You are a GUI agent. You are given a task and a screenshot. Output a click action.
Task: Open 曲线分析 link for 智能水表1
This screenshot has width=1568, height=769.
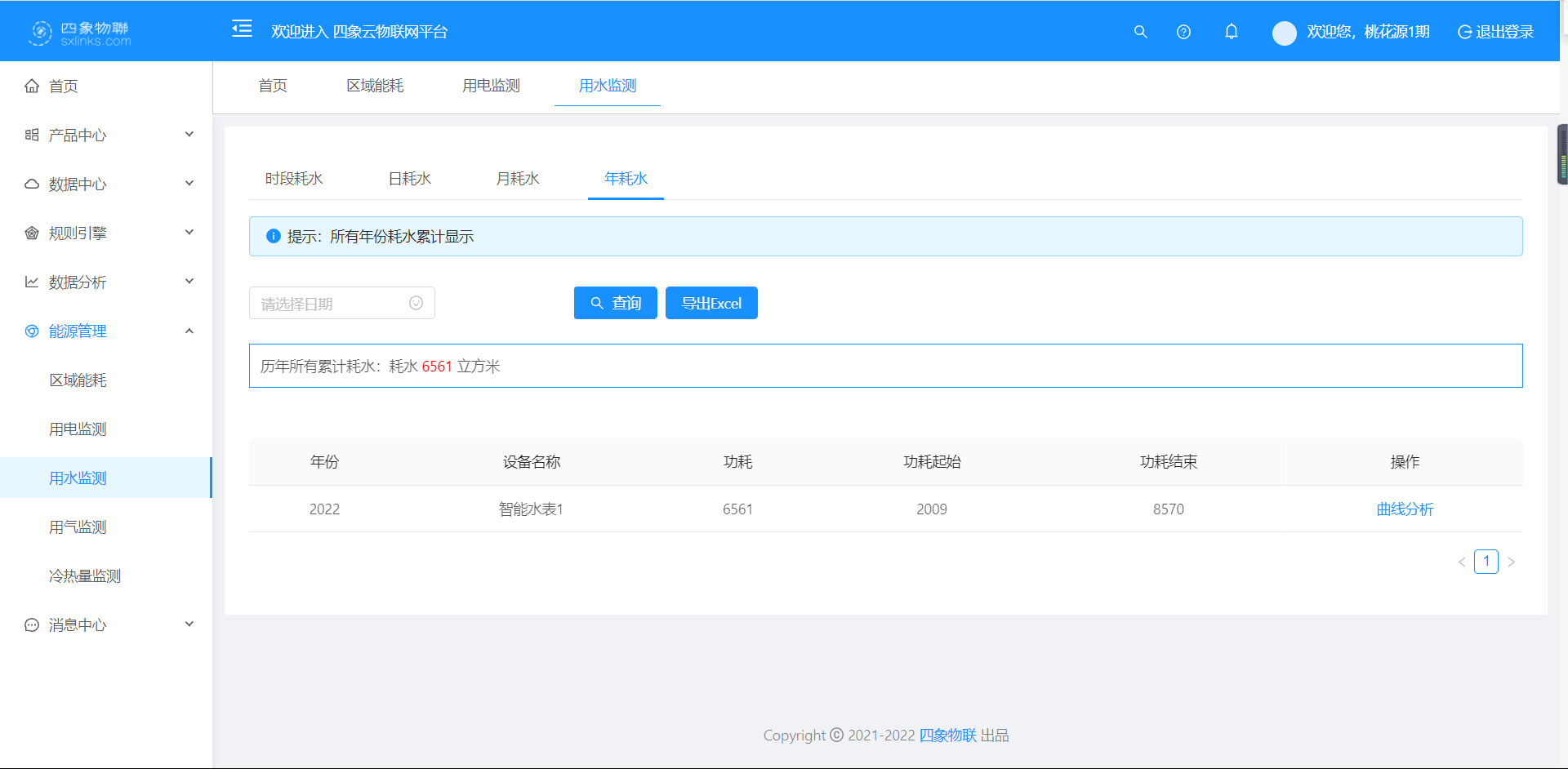(x=1404, y=509)
